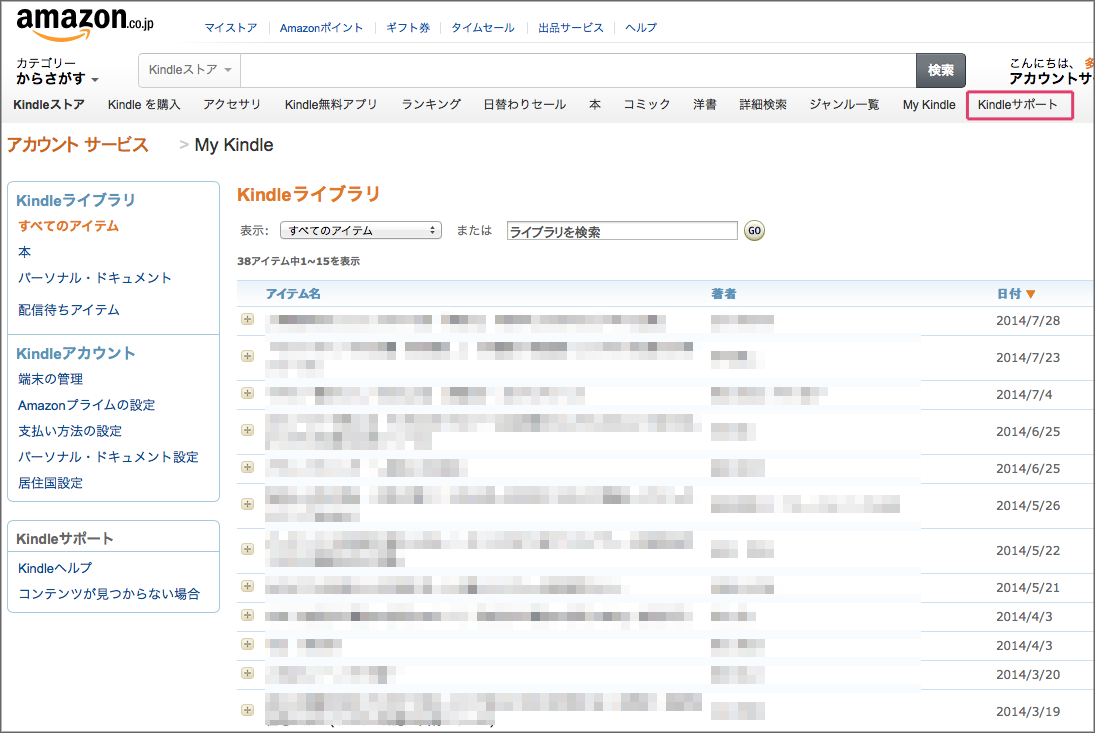Image resolution: width=1095 pixels, height=733 pixels.
Task: Open the 表示 すべてのアイテム dropdown
Action: coord(360,230)
